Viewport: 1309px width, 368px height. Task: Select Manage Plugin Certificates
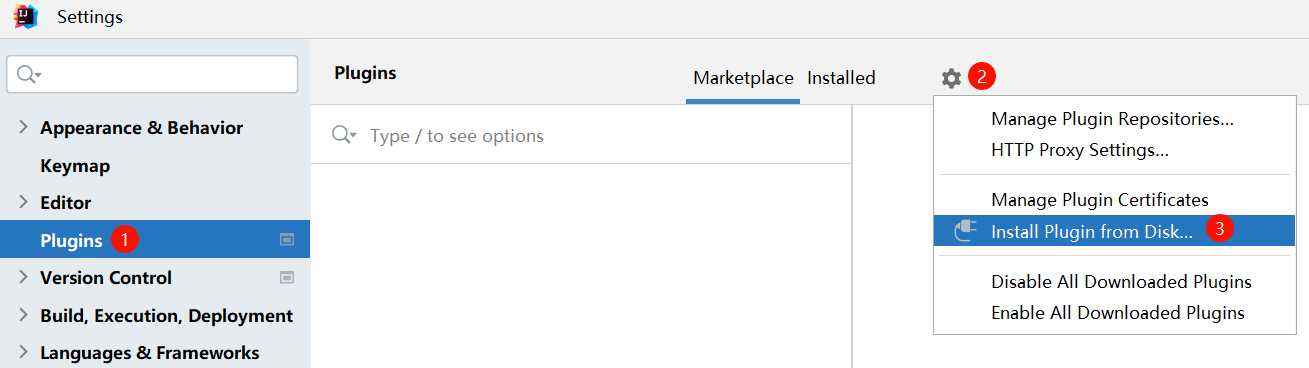(1100, 200)
